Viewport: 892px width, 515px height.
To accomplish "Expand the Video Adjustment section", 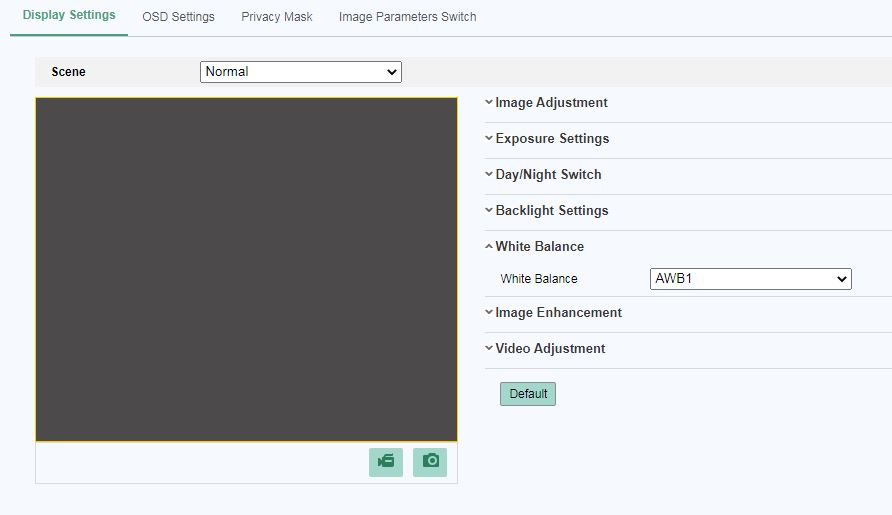I will 550,348.
